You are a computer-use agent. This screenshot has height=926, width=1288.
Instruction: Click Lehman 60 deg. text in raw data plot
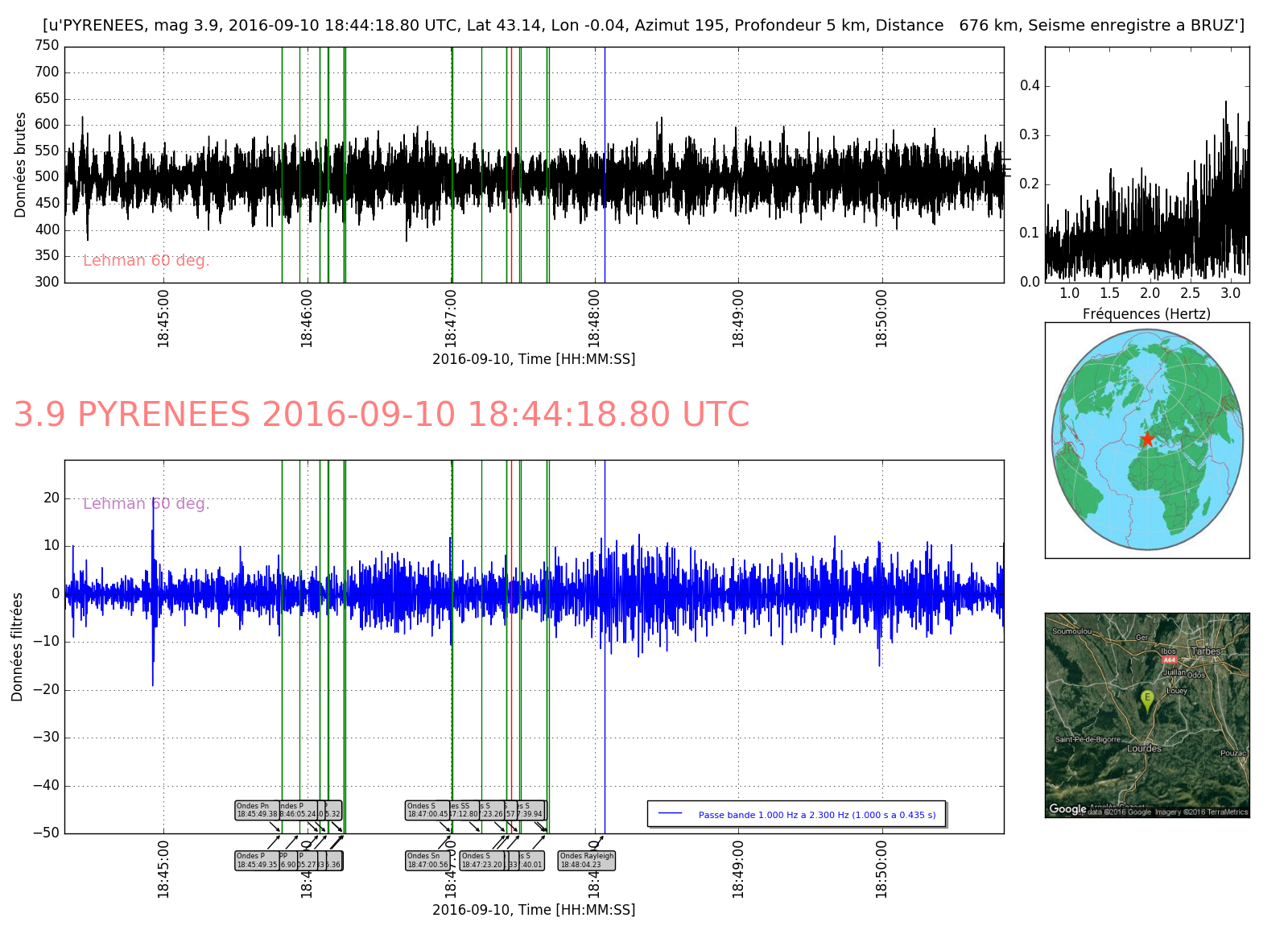(x=146, y=261)
